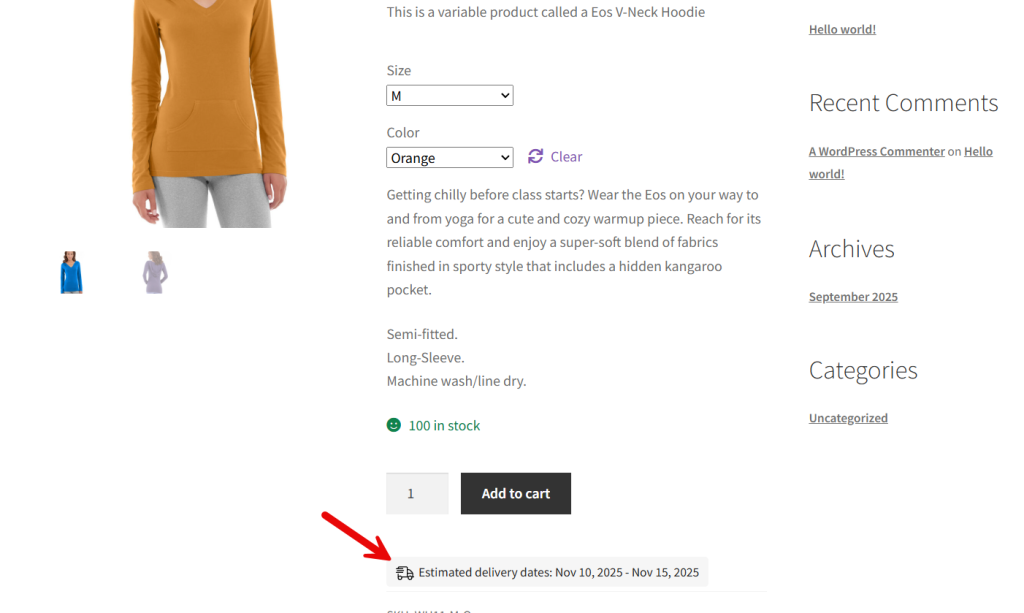Select the blue hoodie thumbnail
1024x613 pixels.
[x=70, y=272]
